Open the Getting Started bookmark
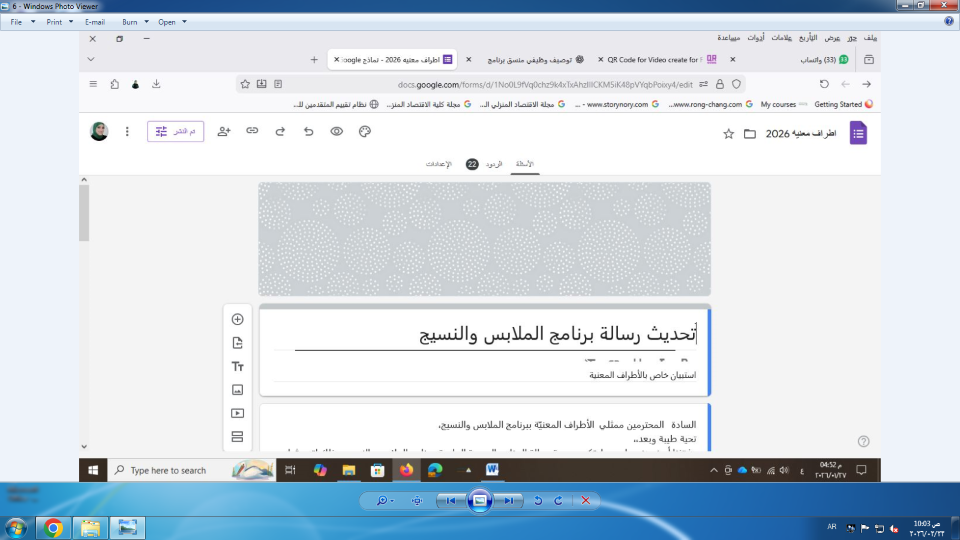Image resolution: width=960 pixels, height=540 pixels. pyautogui.click(x=842, y=104)
